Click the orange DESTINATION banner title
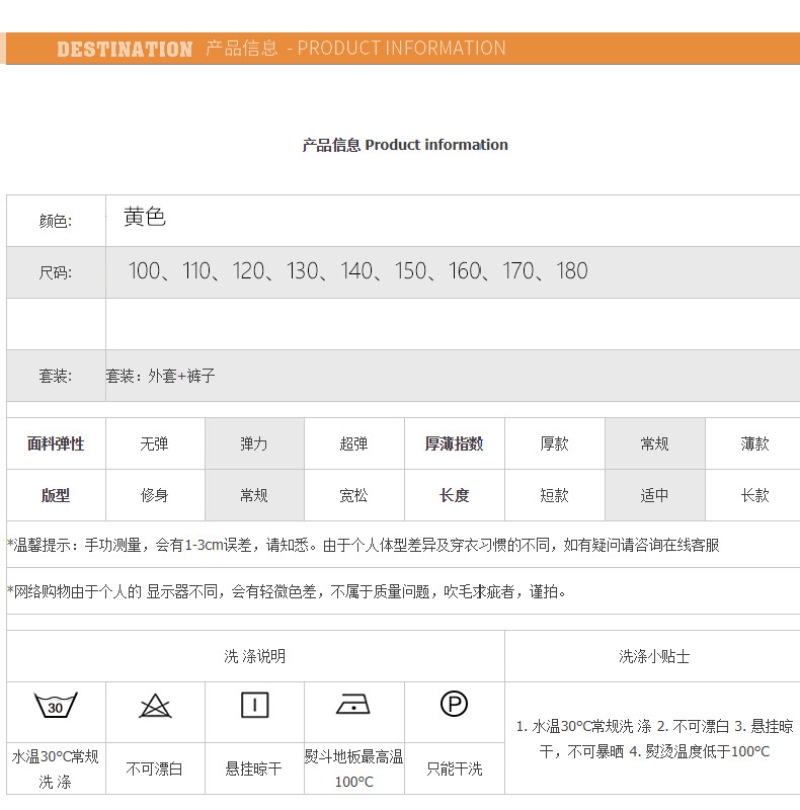 (125, 49)
